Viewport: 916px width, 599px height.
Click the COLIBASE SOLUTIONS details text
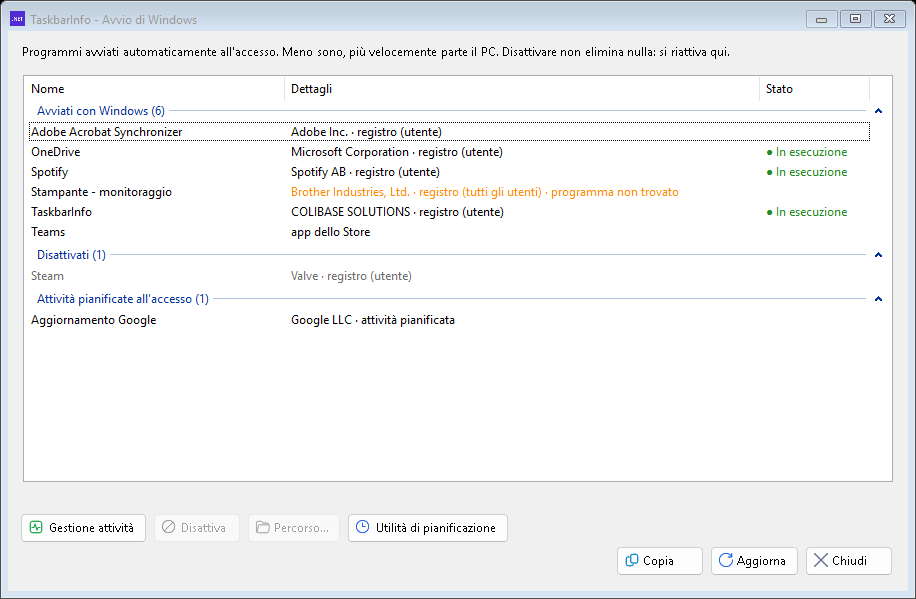click(397, 212)
